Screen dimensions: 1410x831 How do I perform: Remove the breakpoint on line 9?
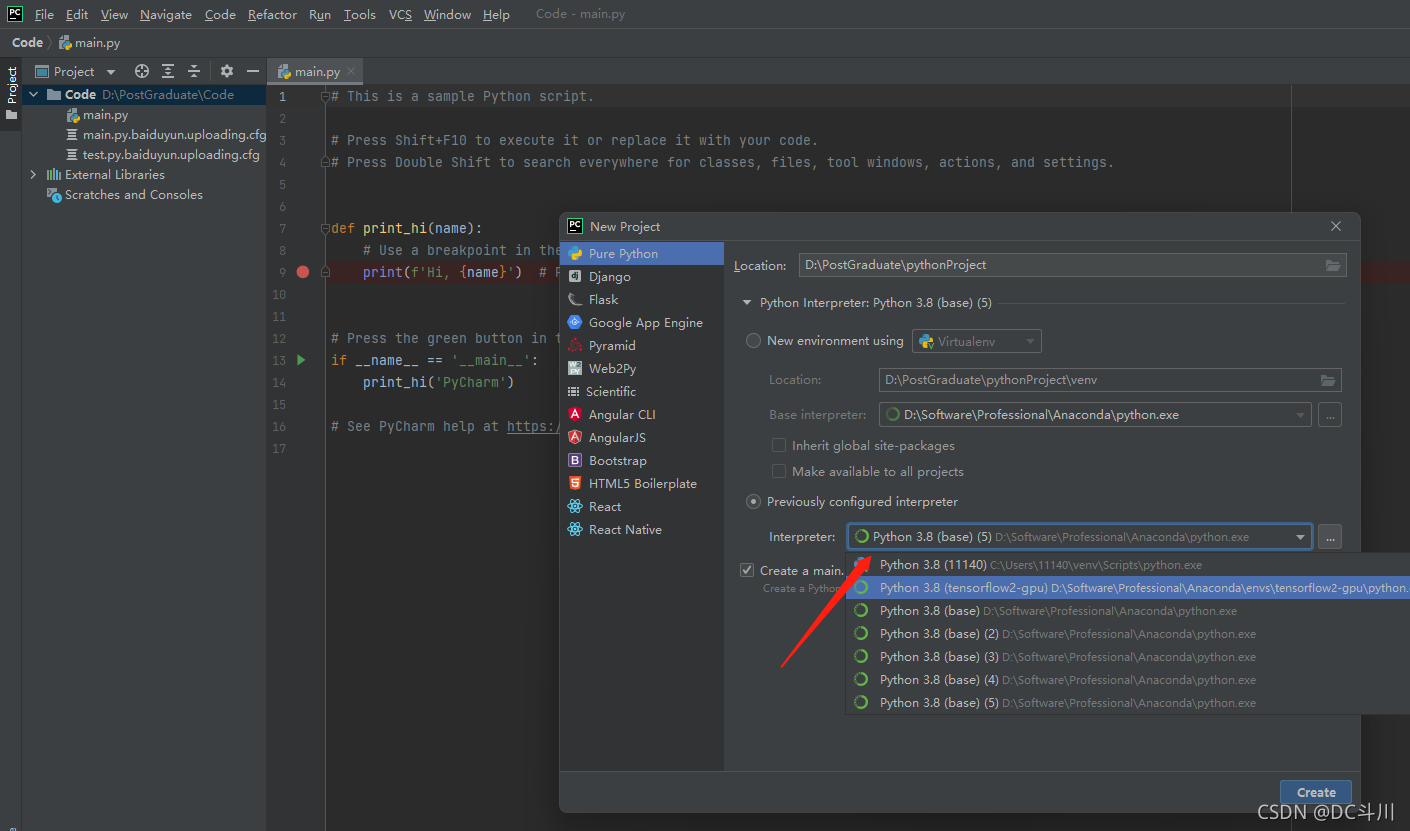[x=303, y=272]
